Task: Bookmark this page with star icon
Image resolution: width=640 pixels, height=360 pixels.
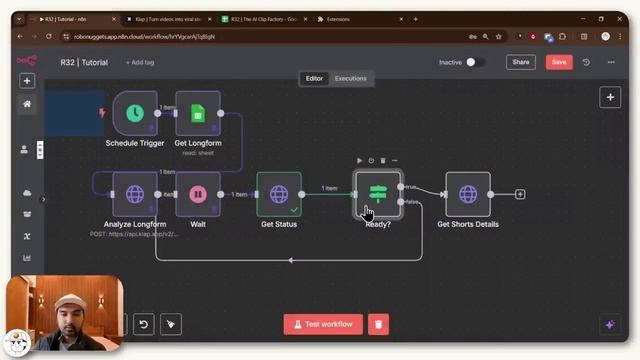Action: [498, 37]
